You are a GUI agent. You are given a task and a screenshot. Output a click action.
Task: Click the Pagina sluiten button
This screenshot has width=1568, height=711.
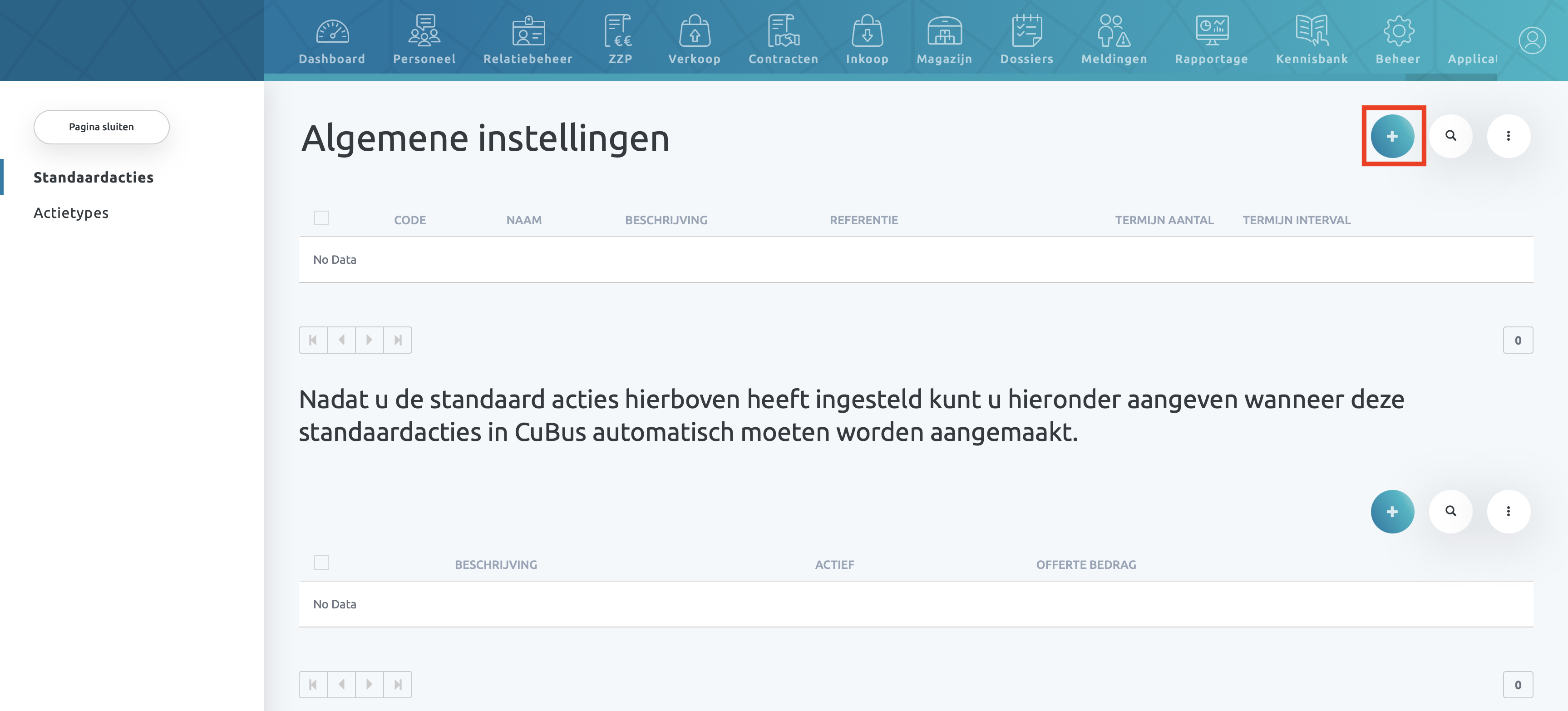click(101, 127)
